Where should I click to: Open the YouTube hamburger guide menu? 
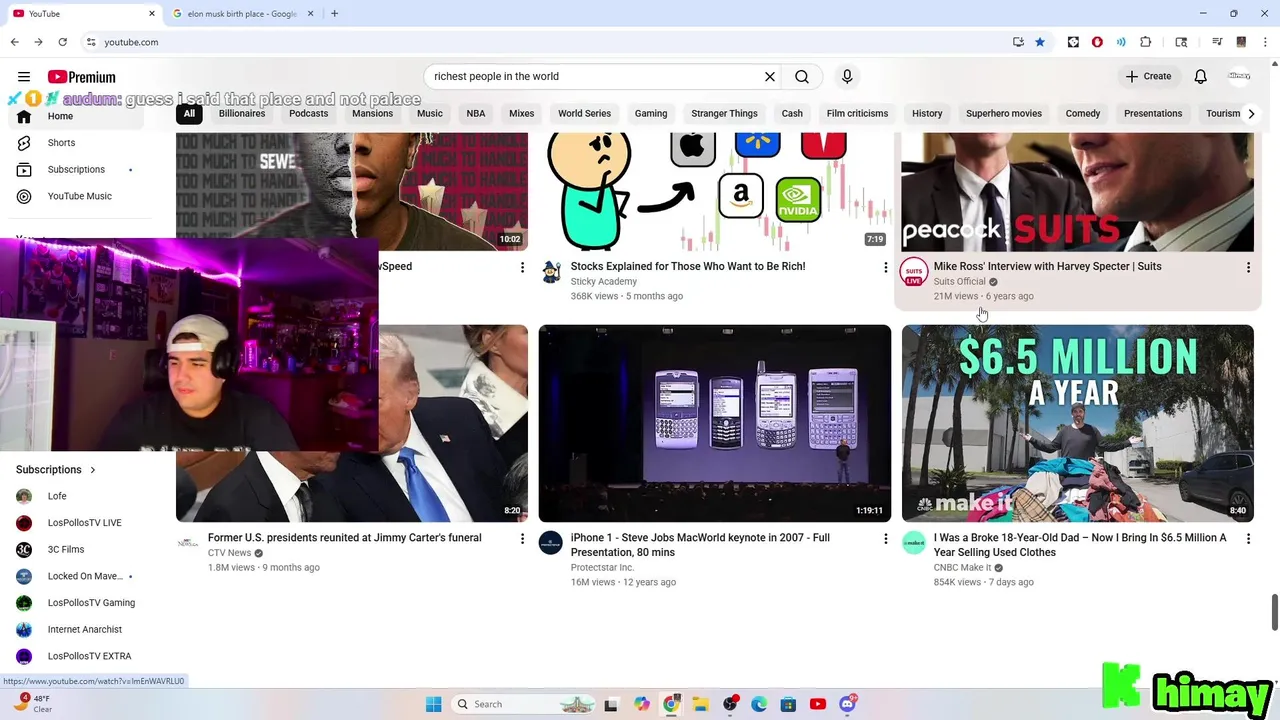[x=24, y=76]
